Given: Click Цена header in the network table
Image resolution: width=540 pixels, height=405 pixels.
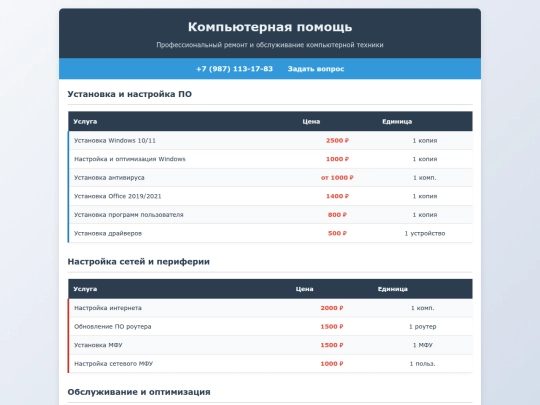Looking at the screenshot, I should pyautogui.click(x=304, y=289).
